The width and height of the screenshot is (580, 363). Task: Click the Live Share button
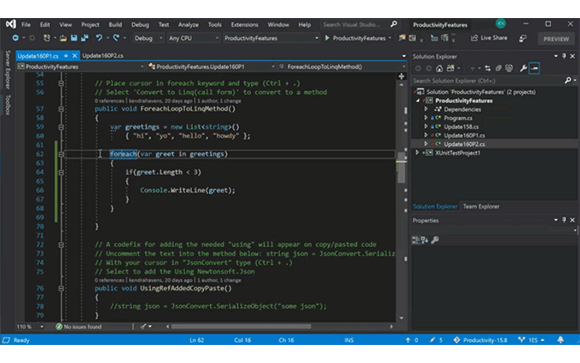[489, 38]
